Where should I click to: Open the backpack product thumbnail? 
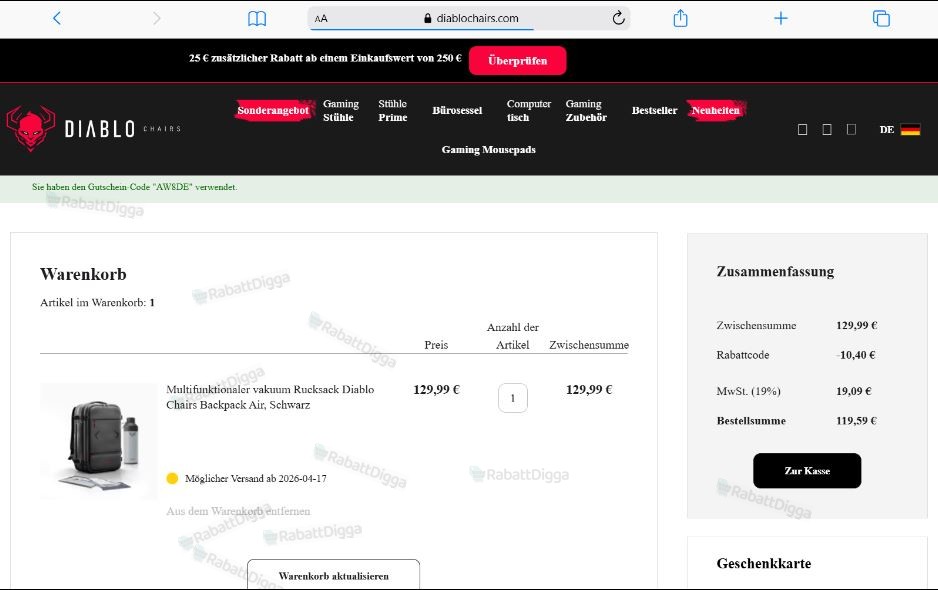pos(99,441)
